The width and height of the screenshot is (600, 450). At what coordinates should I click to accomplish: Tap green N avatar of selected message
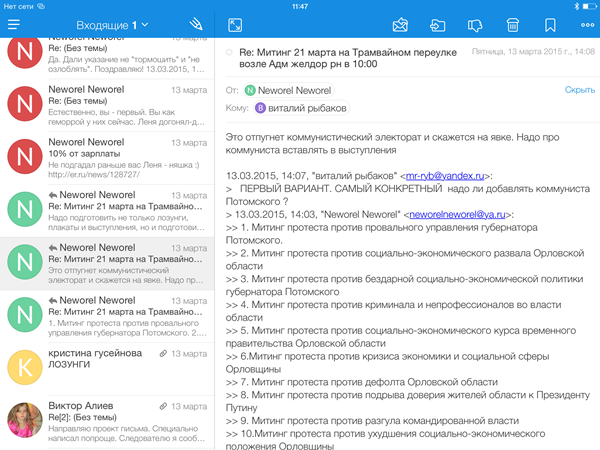(25, 262)
